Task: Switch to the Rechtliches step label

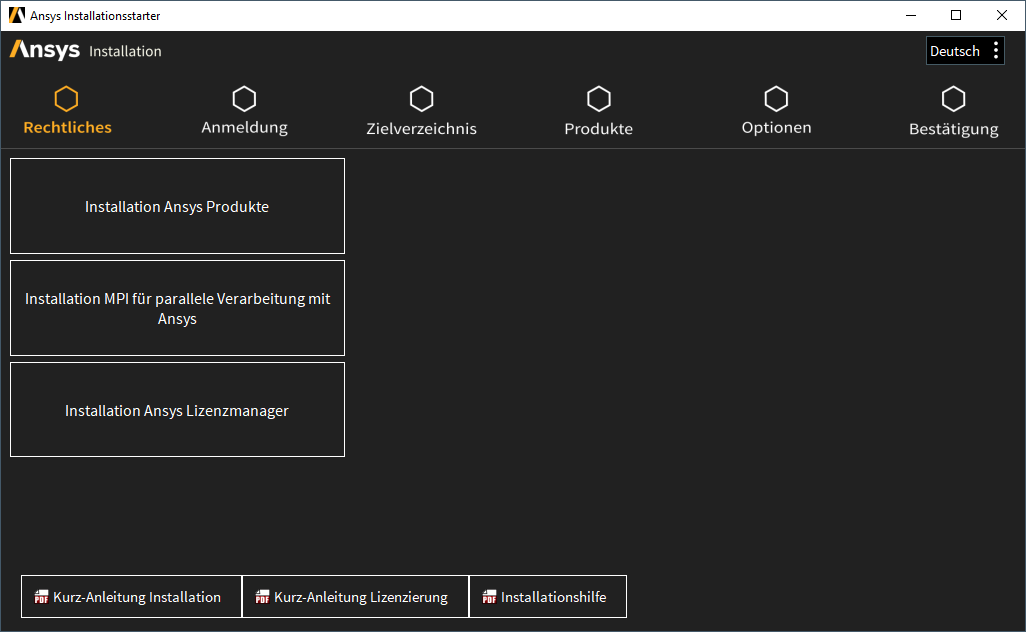Action: (67, 128)
